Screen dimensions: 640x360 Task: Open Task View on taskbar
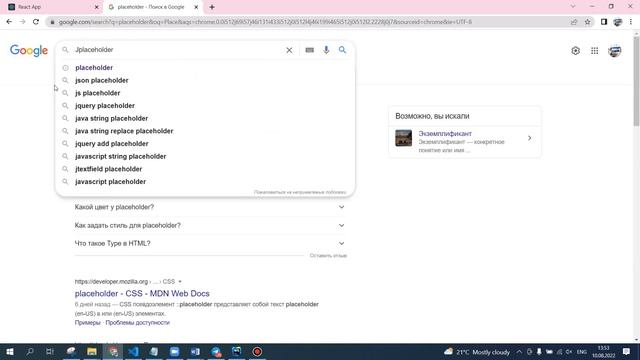50,351
